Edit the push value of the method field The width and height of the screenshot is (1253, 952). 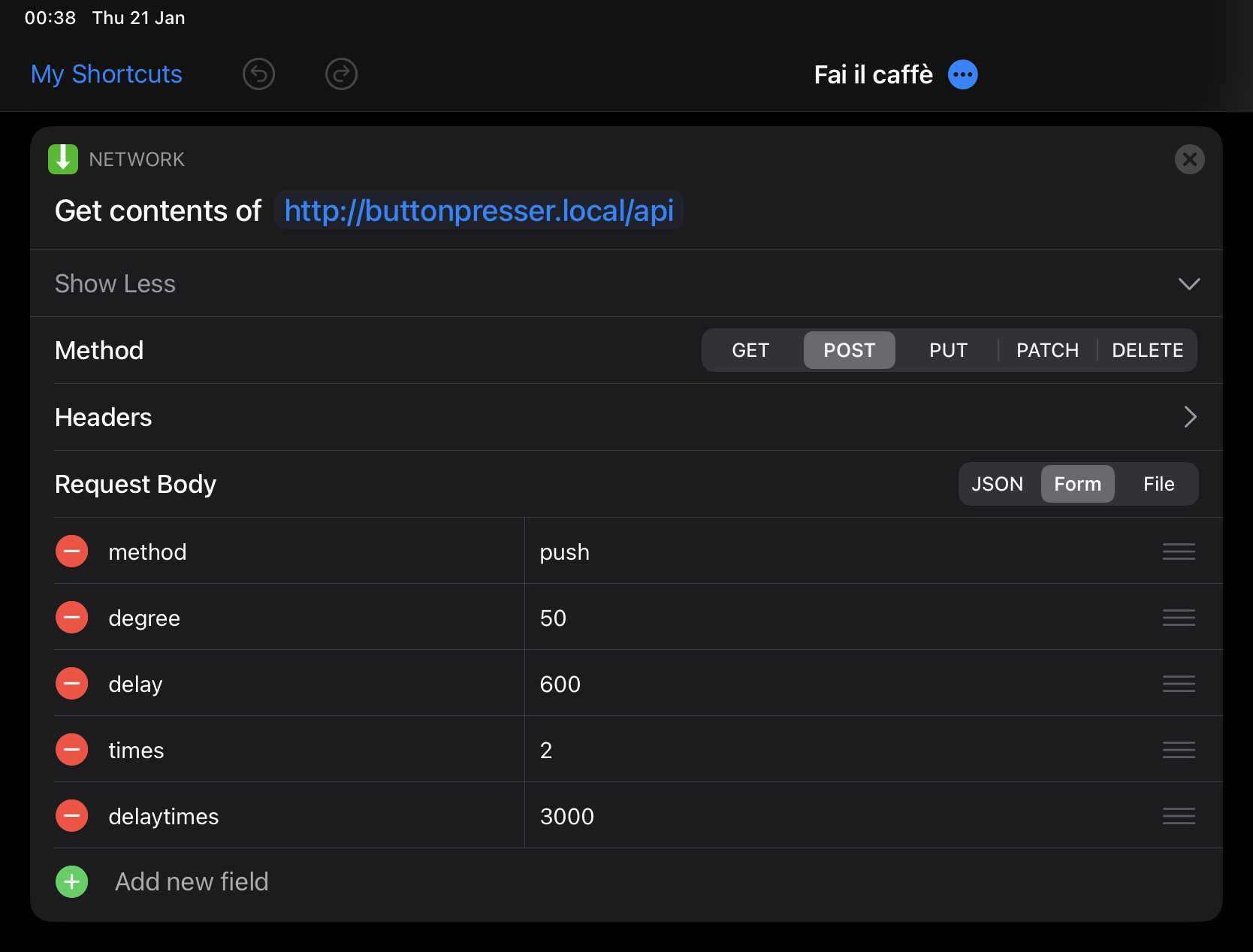point(565,551)
